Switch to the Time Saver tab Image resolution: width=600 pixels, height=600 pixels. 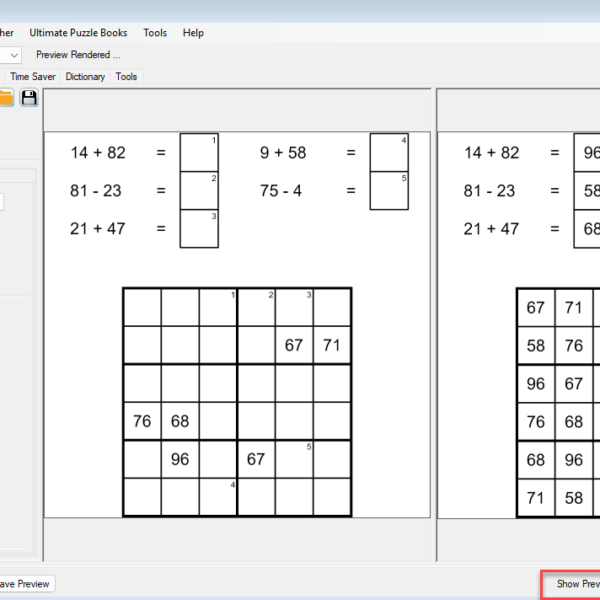click(x=33, y=77)
